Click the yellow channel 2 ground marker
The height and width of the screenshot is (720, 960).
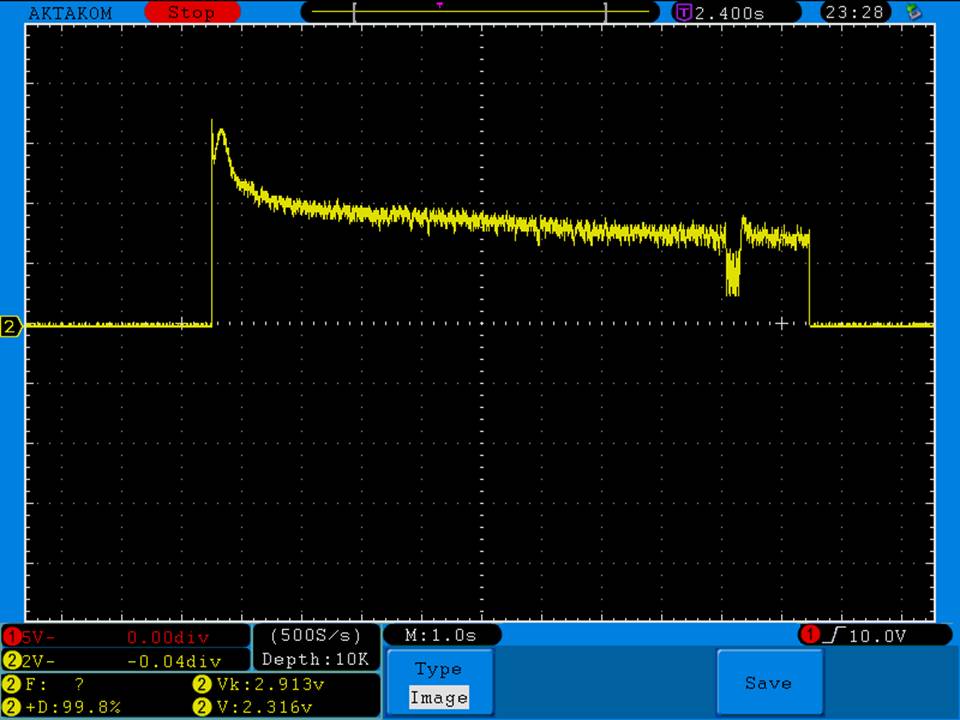(11, 327)
